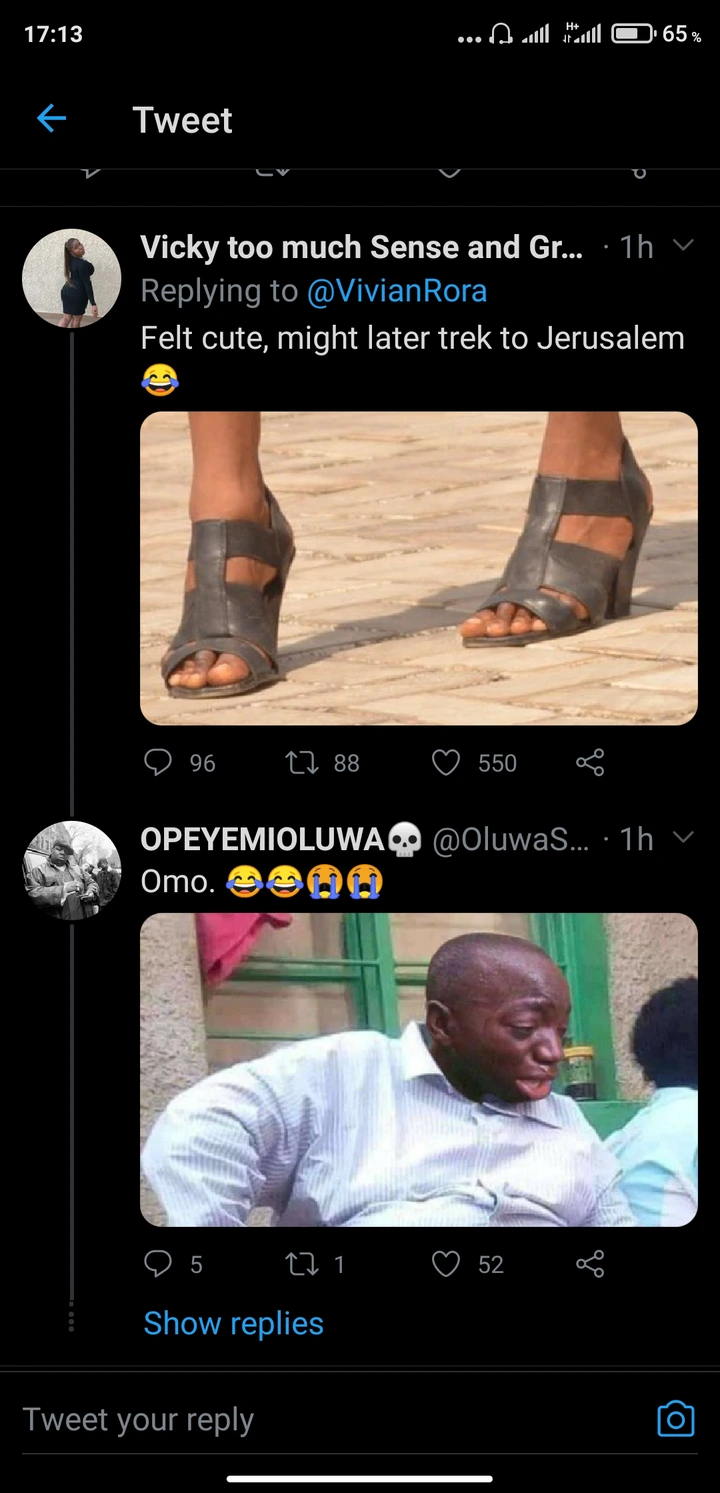
Task: Open the @VivianRora profile link
Action: tap(397, 291)
